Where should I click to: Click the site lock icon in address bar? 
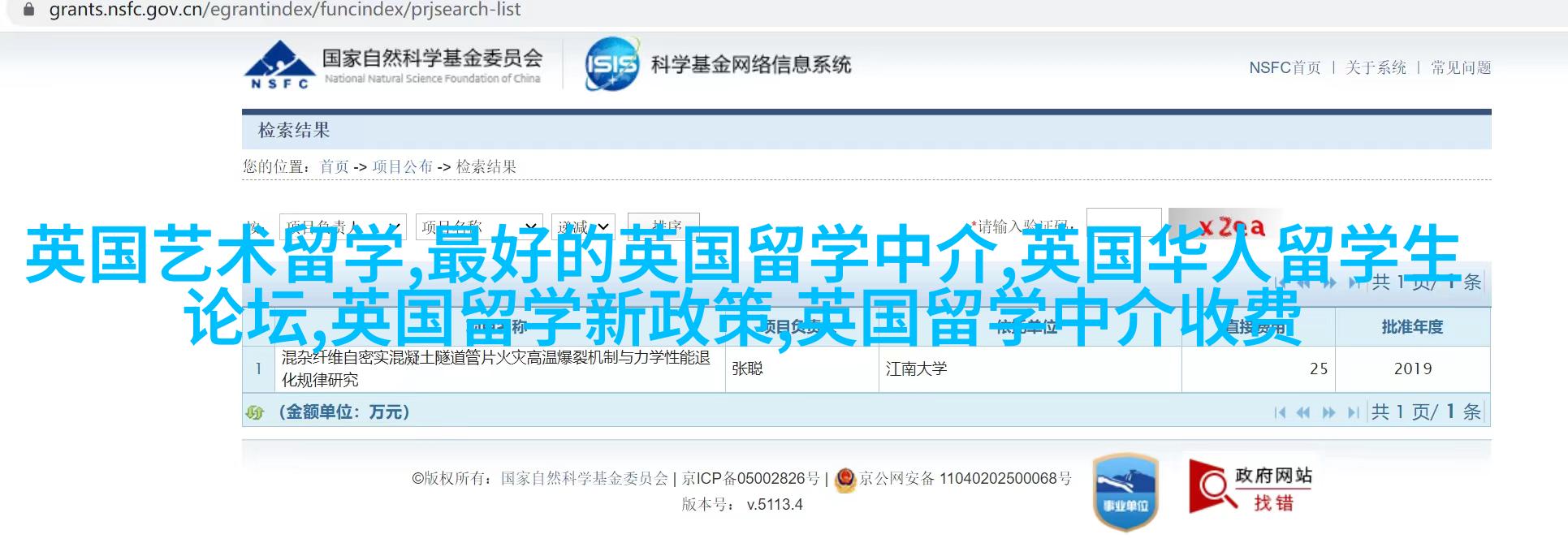click(x=29, y=11)
